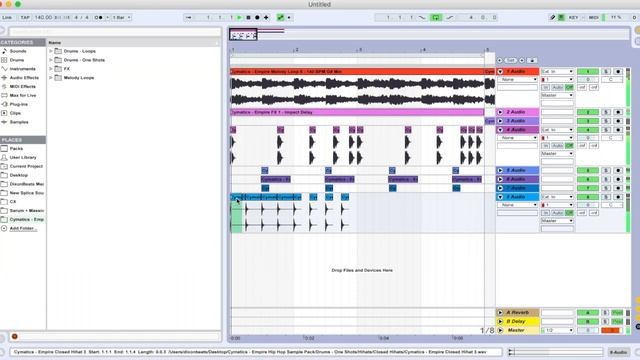Click Add Folder link
Image resolution: width=640 pixels, height=360 pixels.
pos(23,229)
